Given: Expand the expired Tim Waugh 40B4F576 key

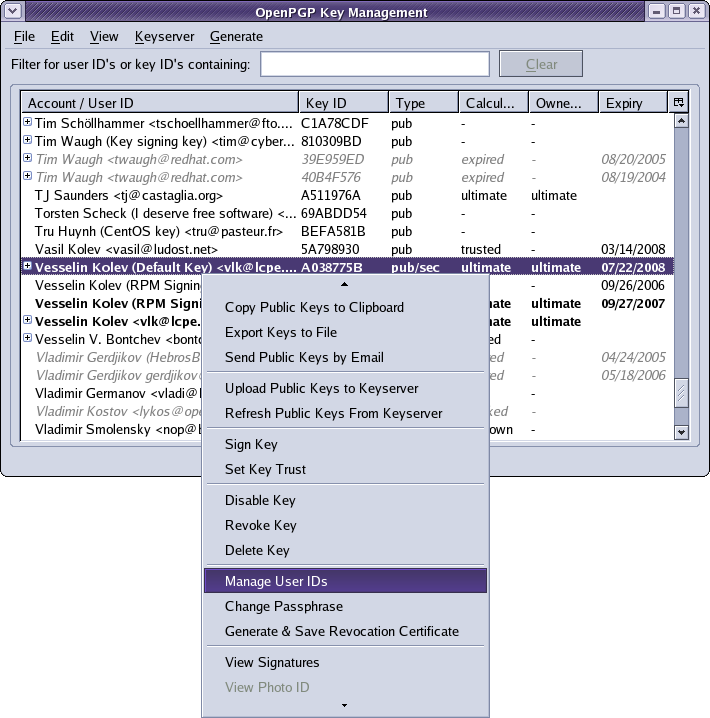Looking at the screenshot, I should [x=27, y=175].
